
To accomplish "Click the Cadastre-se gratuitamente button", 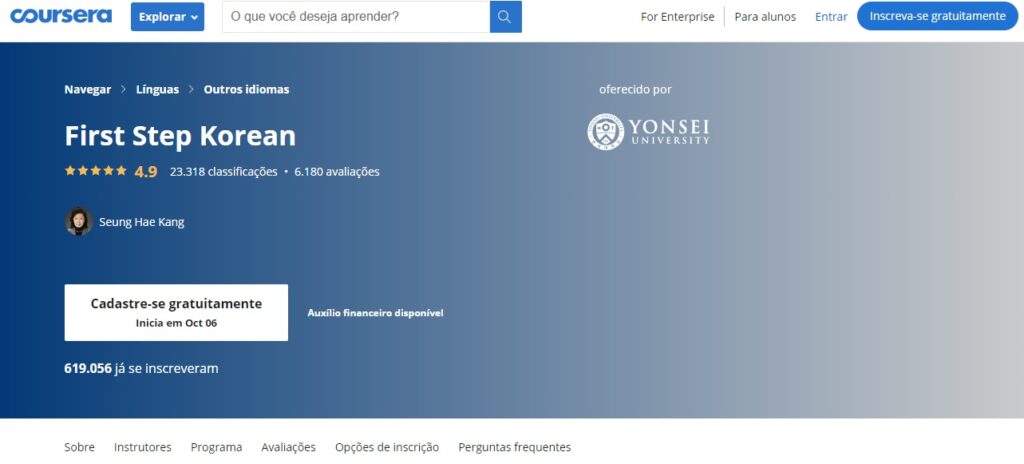I will coord(176,312).
